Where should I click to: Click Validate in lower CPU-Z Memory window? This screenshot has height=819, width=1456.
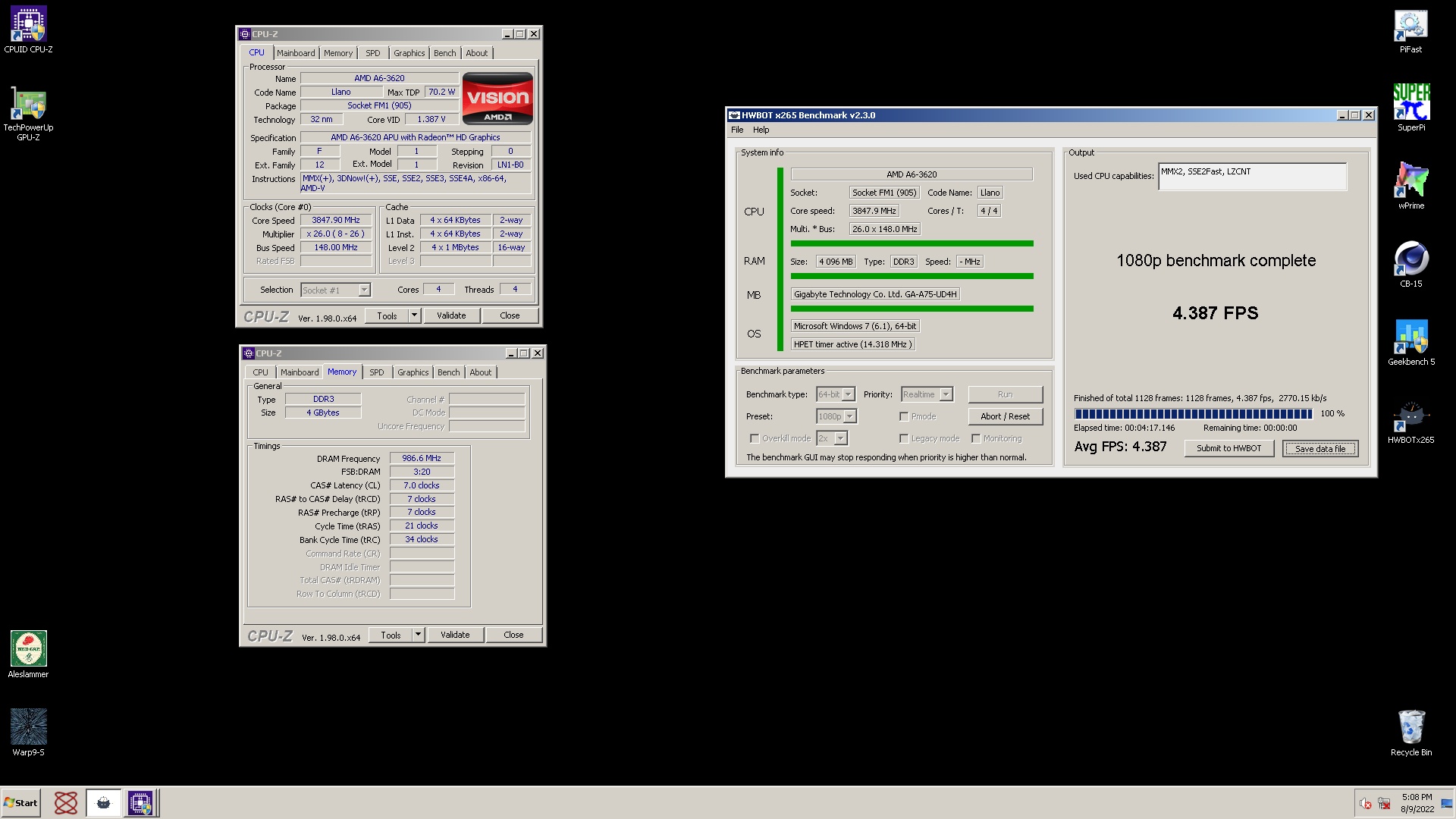(x=455, y=635)
